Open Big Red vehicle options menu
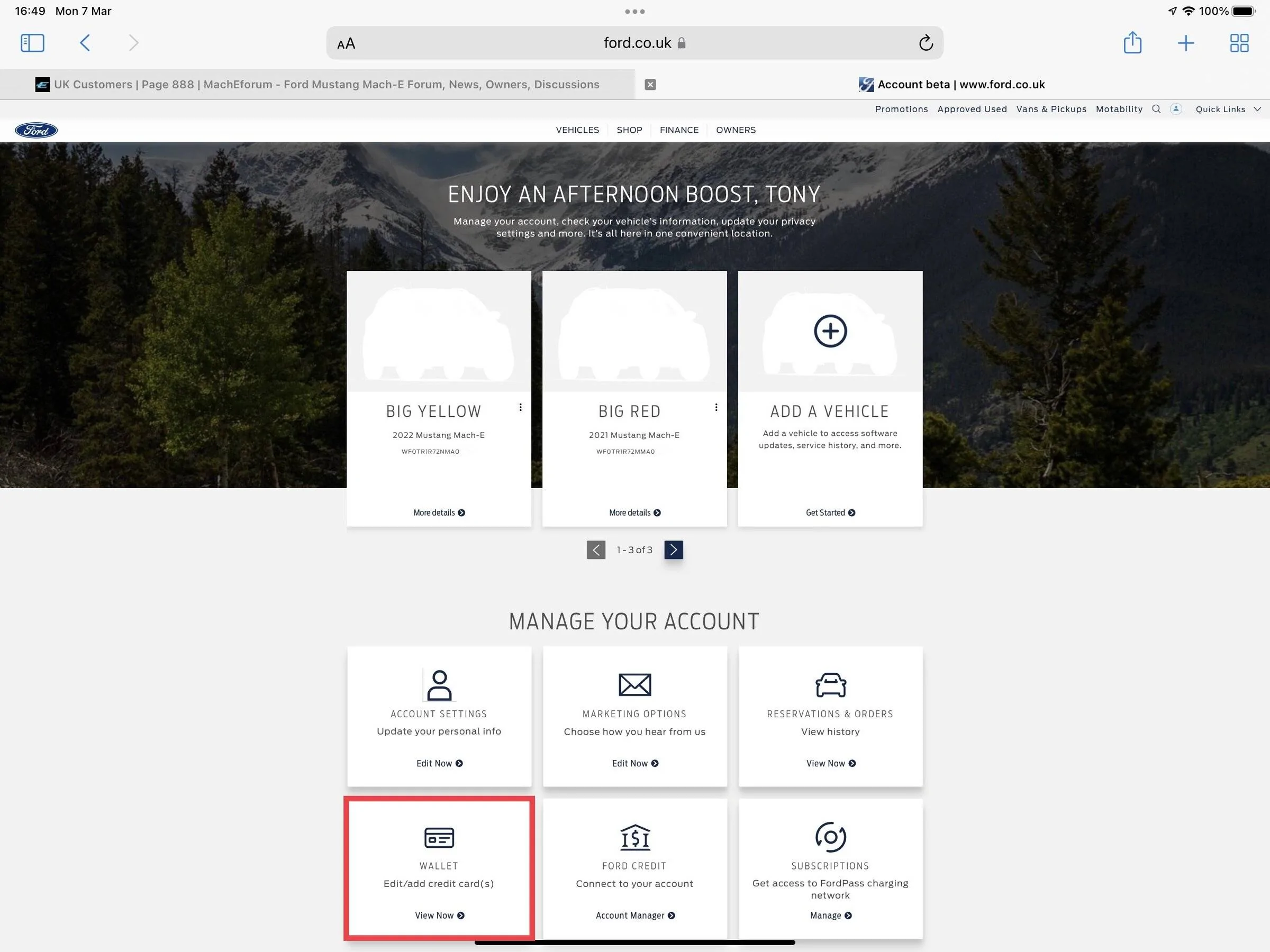This screenshot has height=952, width=1270. pyautogui.click(x=716, y=407)
